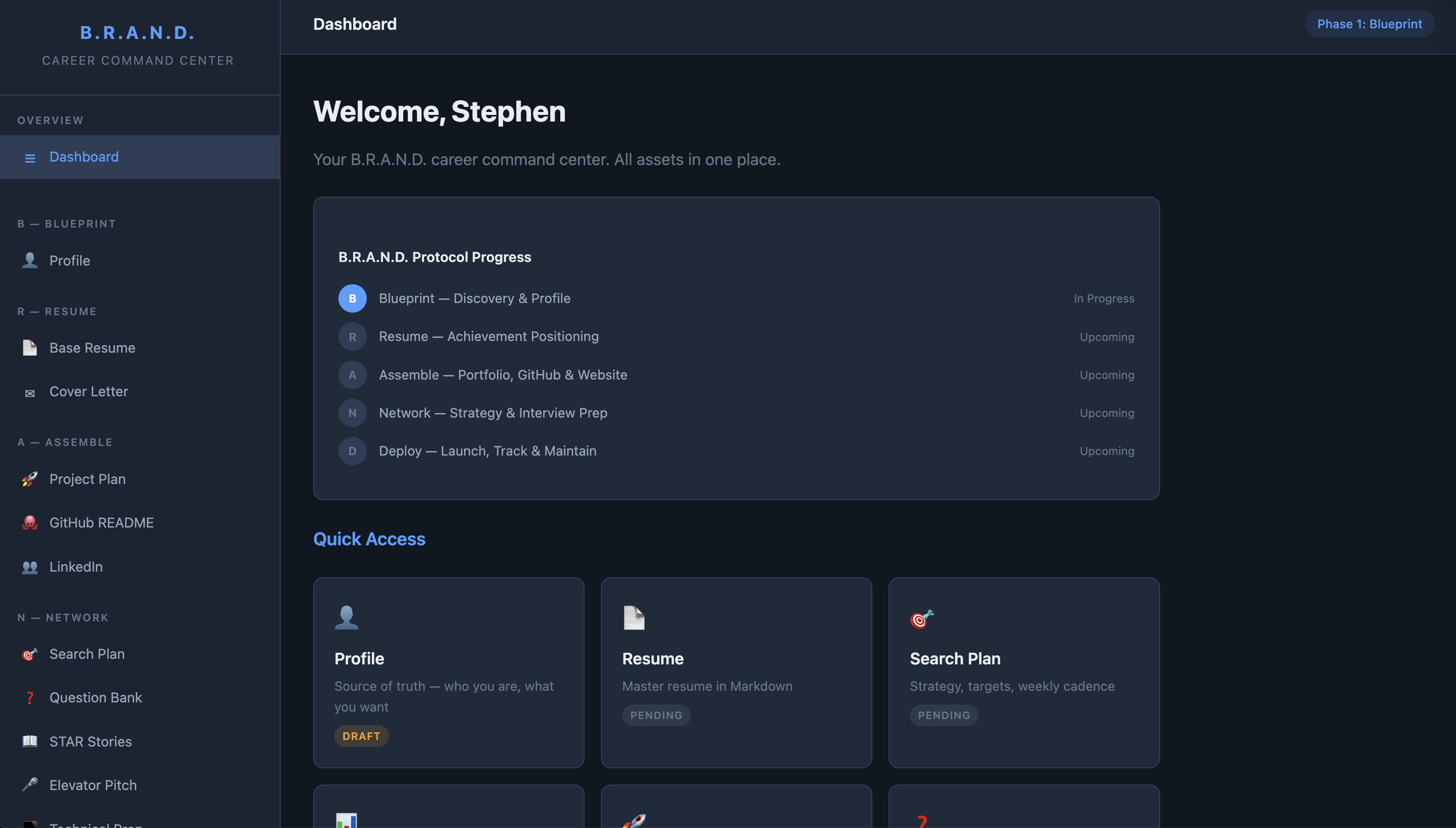Select Dashboard under the Overview section
1456x828 pixels.
tap(84, 156)
